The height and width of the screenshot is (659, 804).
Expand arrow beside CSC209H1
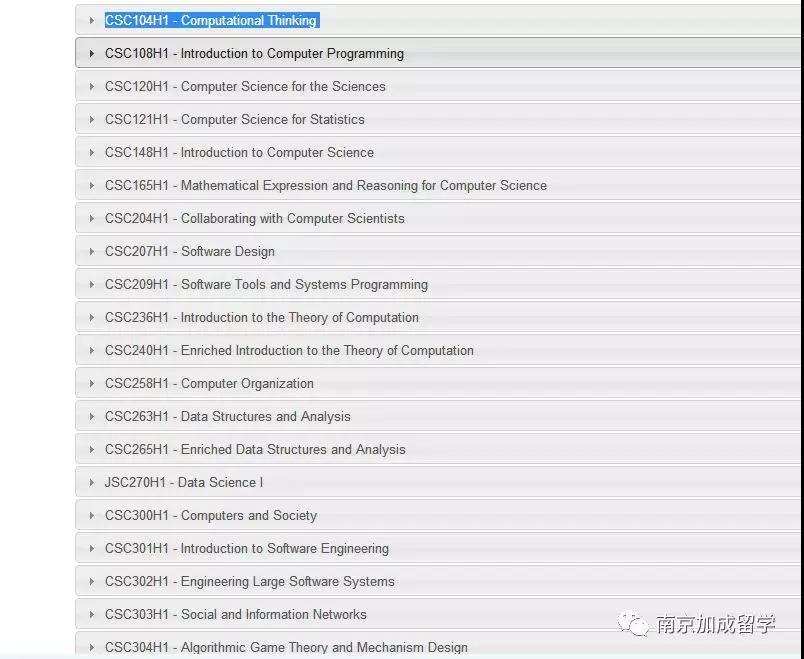92,284
